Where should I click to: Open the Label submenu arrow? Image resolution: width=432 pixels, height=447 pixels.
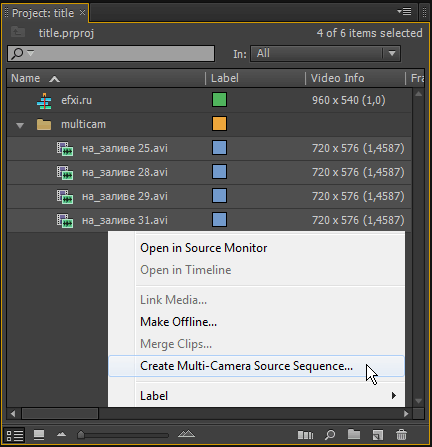[394, 396]
